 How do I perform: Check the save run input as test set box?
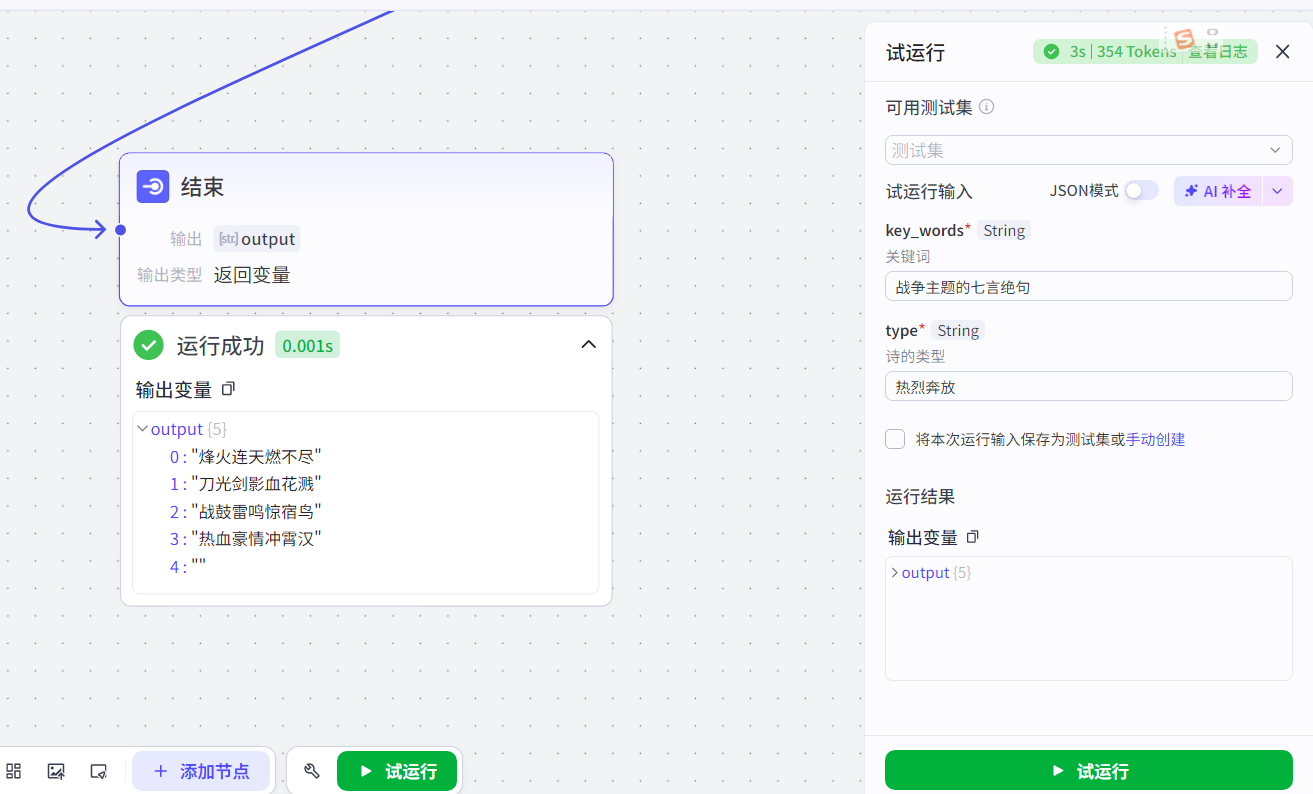click(895, 439)
